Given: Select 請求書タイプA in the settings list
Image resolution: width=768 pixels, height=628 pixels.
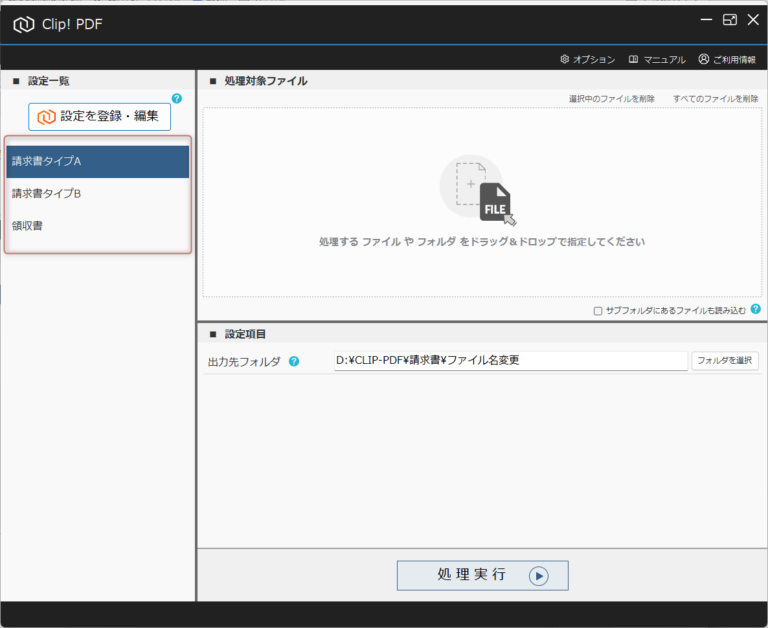Looking at the screenshot, I should pyautogui.click(x=97, y=161).
